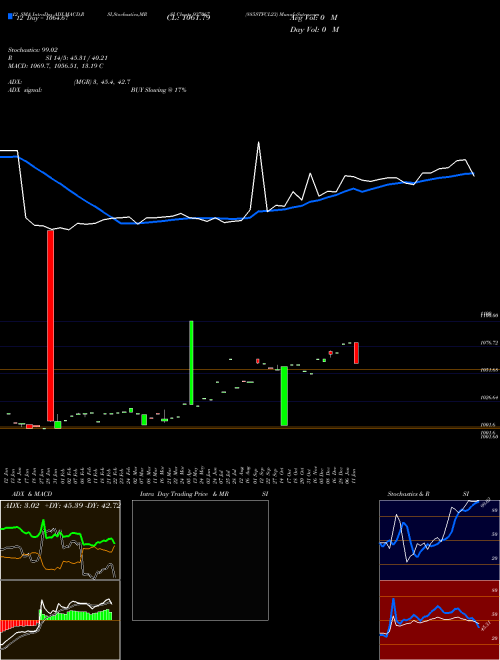This screenshot has width=500, height=660.
Task: Click the 1026.64 price axis label
Action: [x=489, y=397]
